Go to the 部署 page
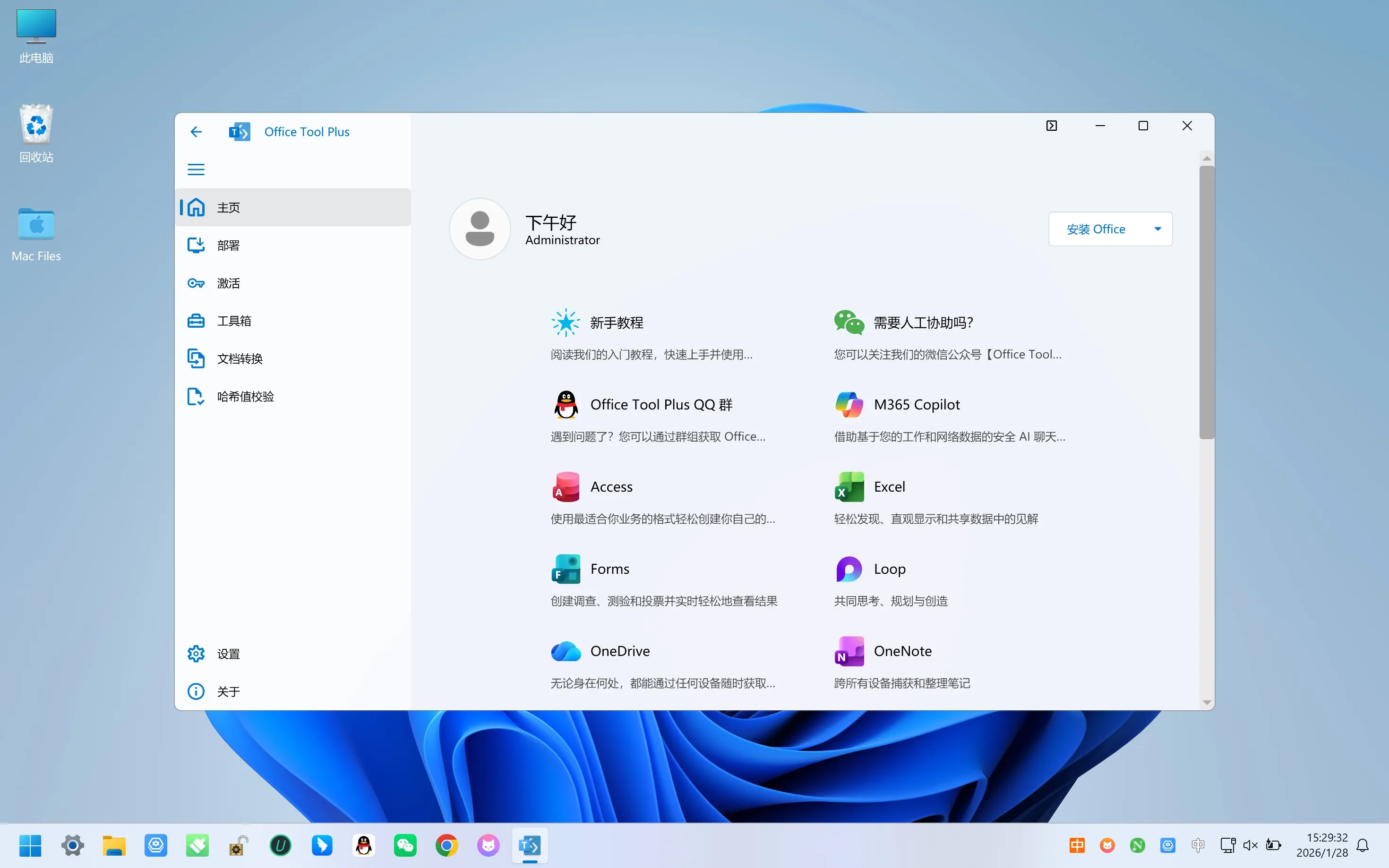 click(x=229, y=246)
